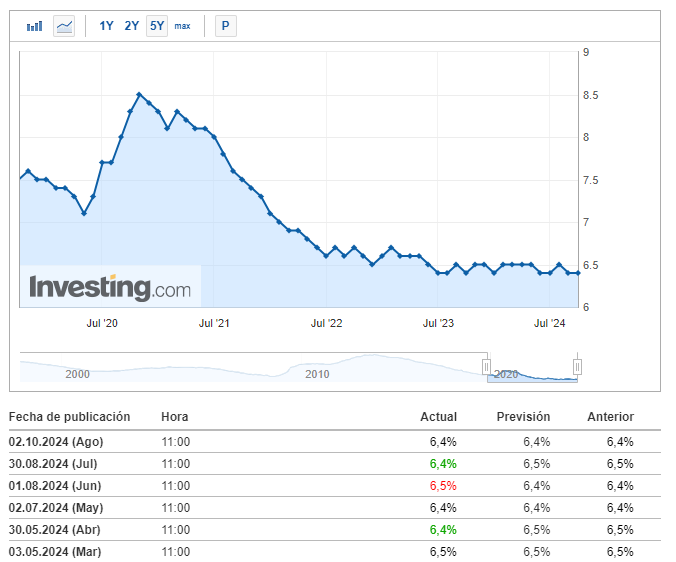Click Jul '20 label on chart axis
Screen dimensions: 676x562
(x=102, y=323)
